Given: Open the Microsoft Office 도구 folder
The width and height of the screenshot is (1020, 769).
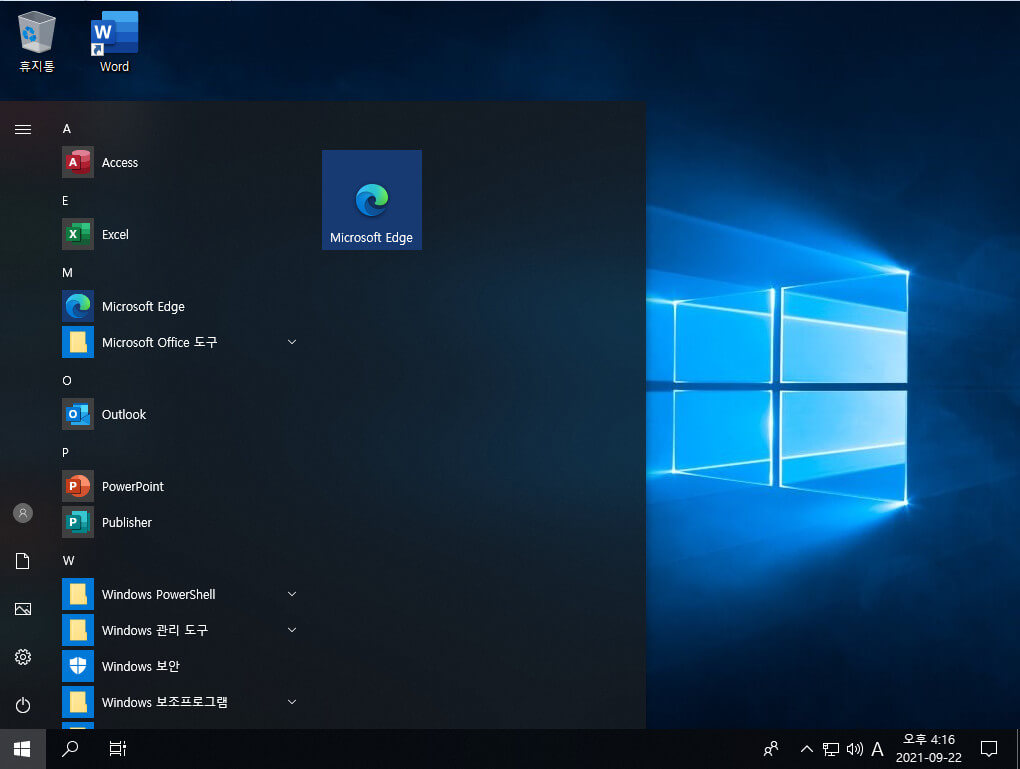Looking at the screenshot, I should (180, 342).
